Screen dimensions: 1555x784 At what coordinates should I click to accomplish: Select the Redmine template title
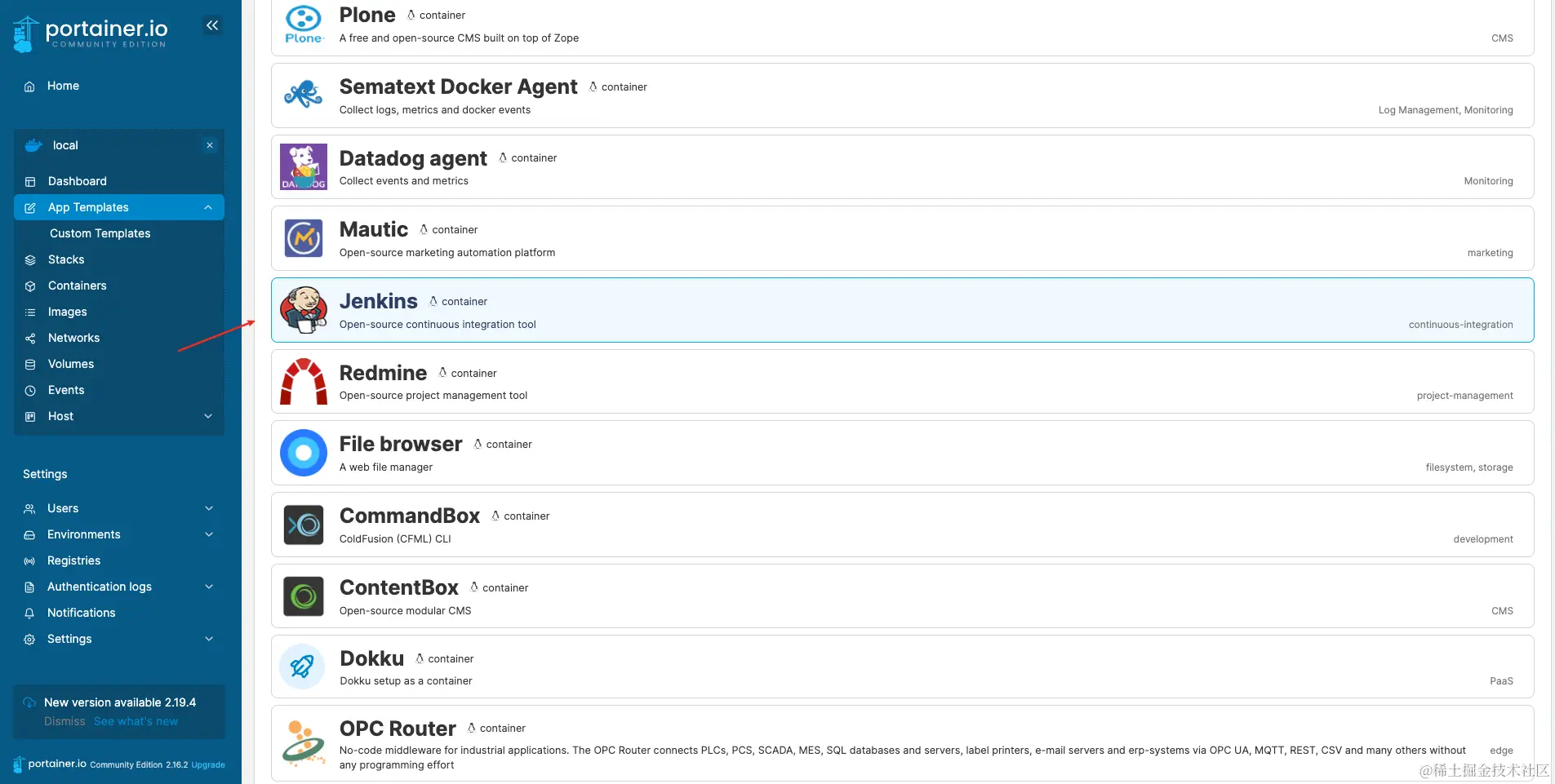(383, 373)
